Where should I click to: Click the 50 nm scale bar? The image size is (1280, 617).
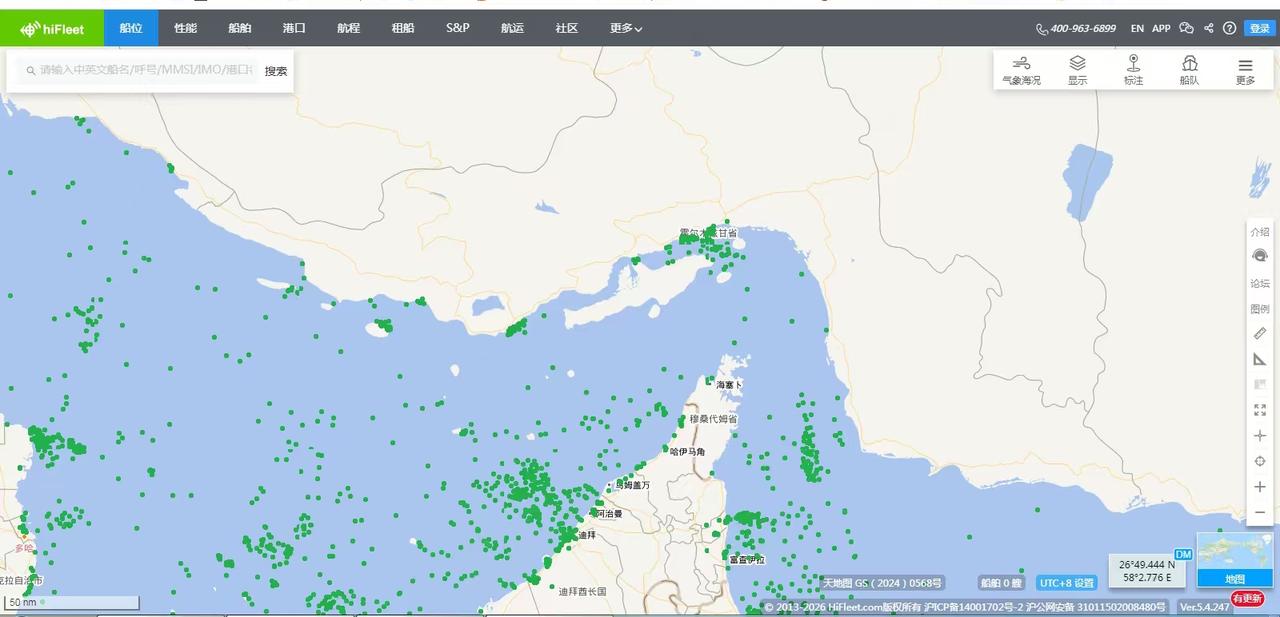(71, 602)
